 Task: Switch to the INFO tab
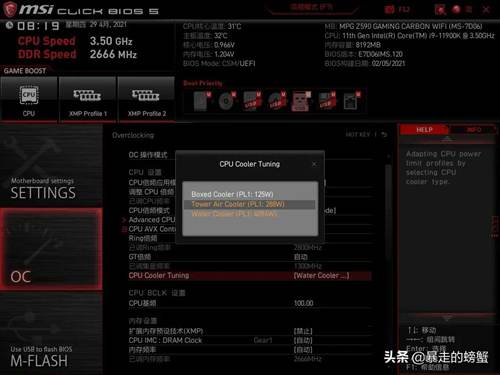(474, 130)
